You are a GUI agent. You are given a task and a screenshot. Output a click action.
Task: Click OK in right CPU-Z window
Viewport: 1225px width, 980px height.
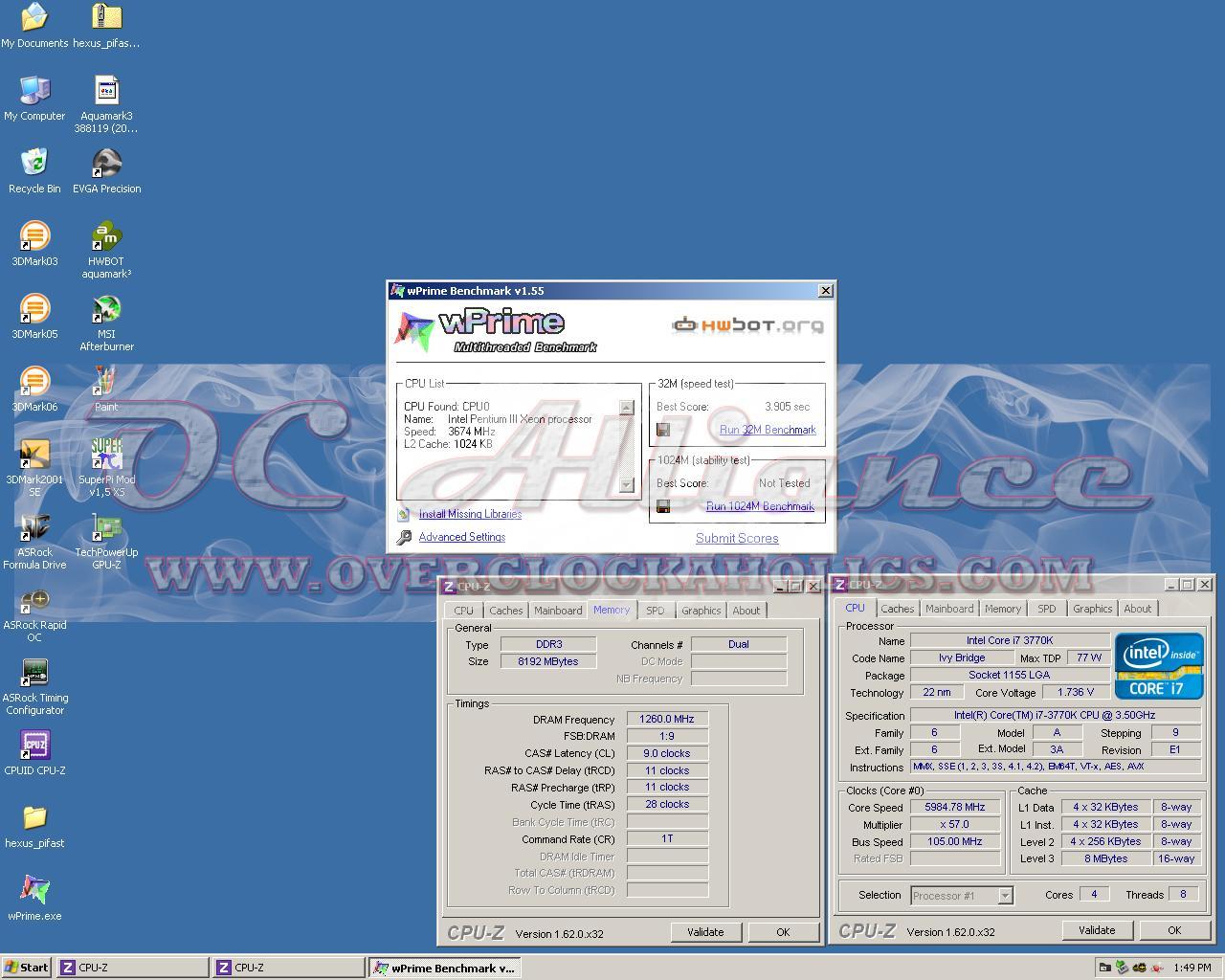click(1174, 930)
